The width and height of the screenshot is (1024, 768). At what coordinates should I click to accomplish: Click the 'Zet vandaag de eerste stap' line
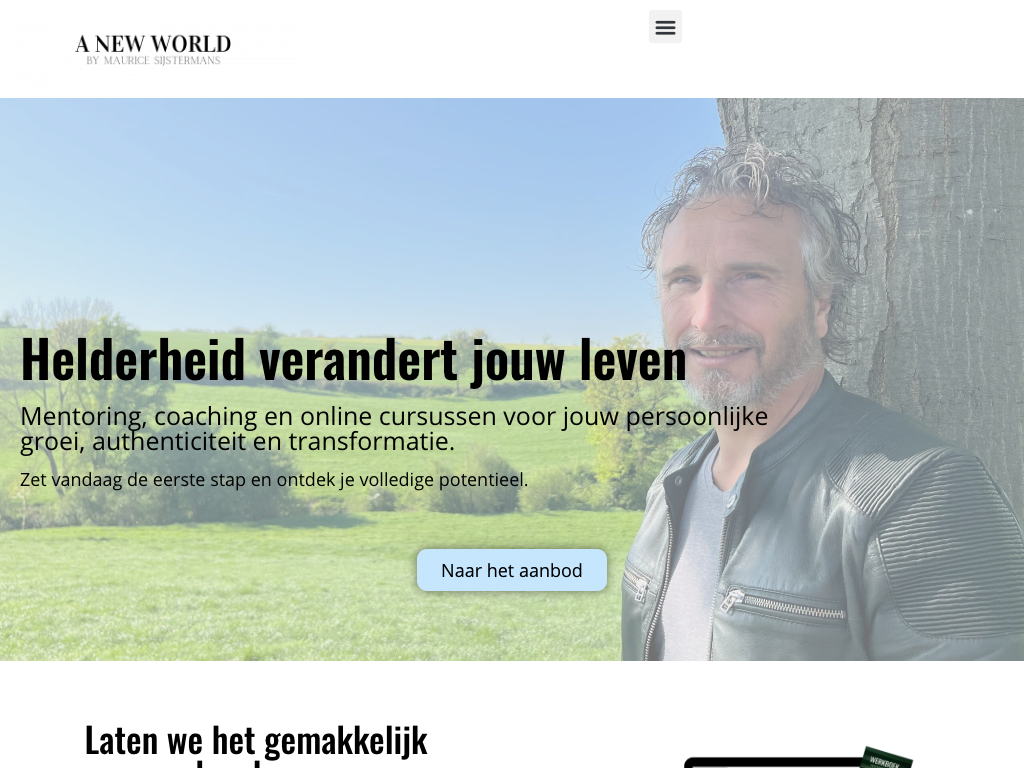click(x=274, y=479)
